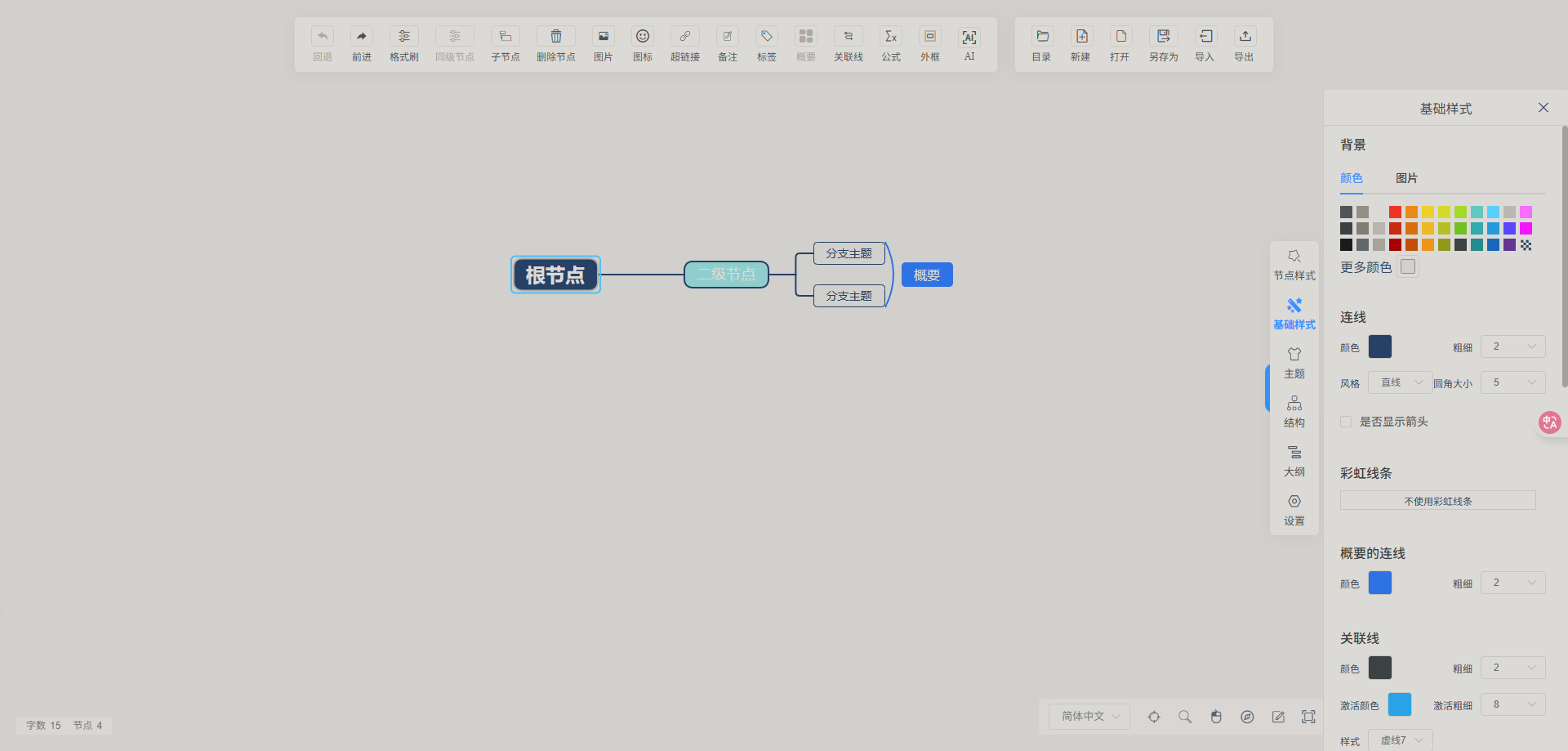The width and height of the screenshot is (1568, 751).
Task: Select the 子节点 (child node) tool
Action: pyautogui.click(x=505, y=44)
